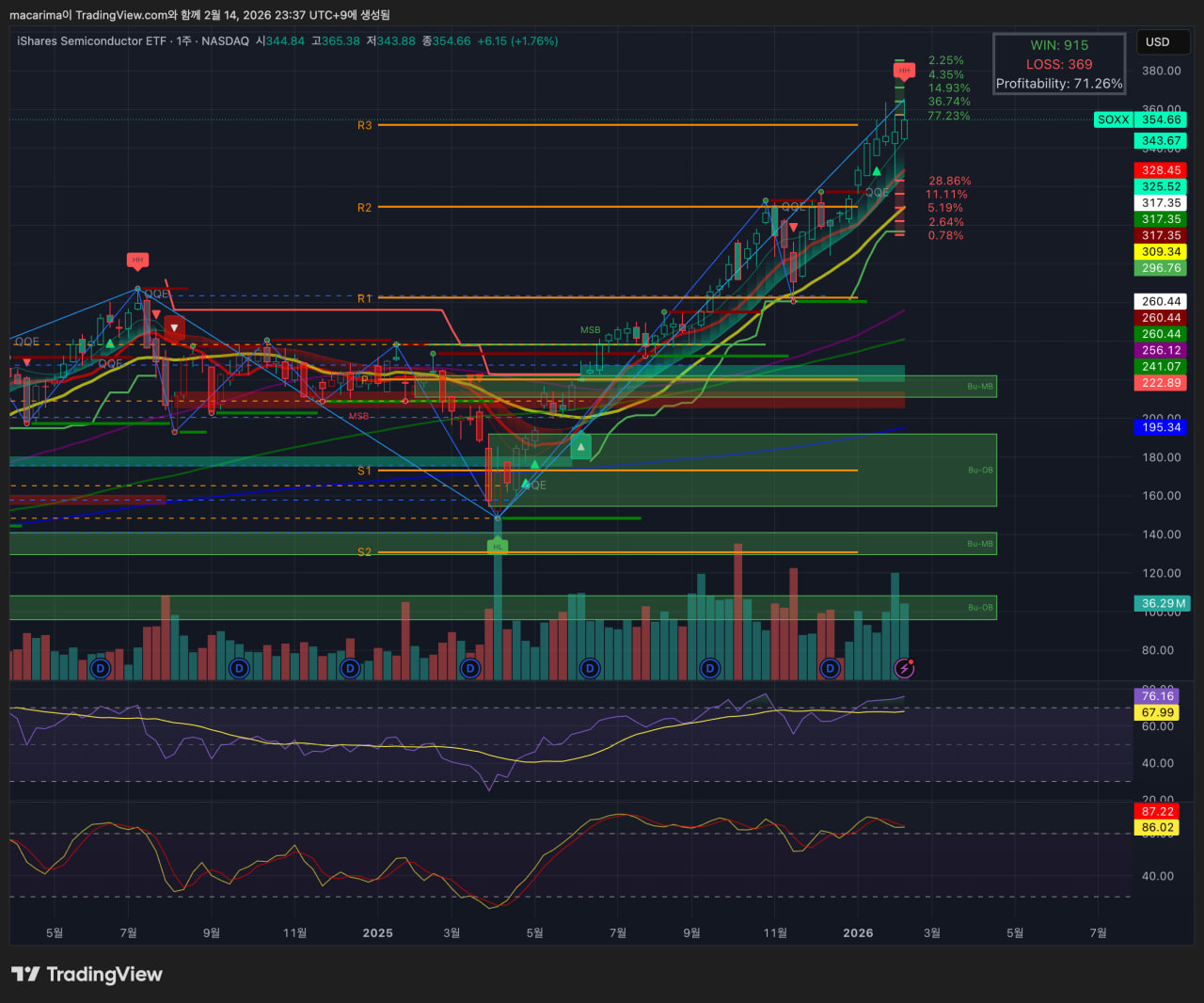The width and height of the screenshot is (1204, 1003).
Task: Click the iShares Semiconductor ETF title
Action: point(92,41)
